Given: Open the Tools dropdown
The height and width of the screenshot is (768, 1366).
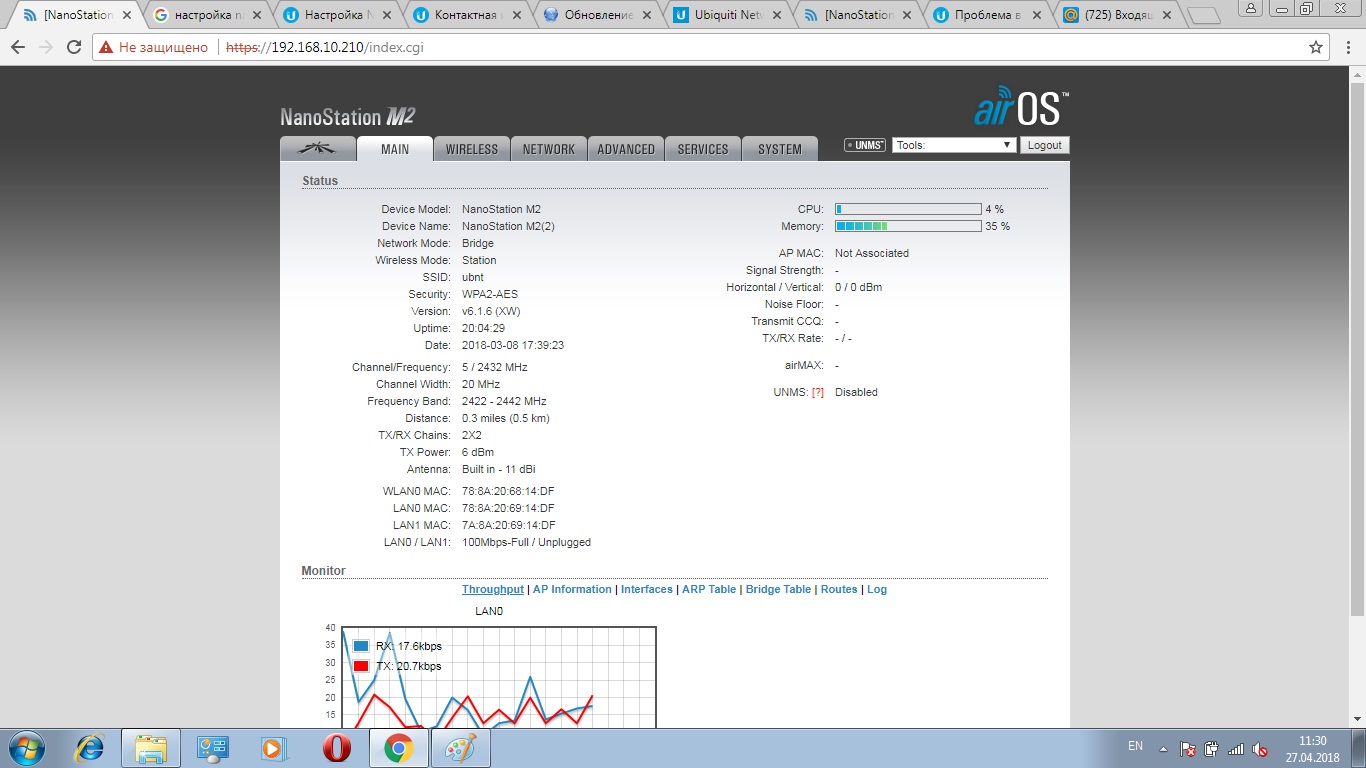Looking at the screenshot, I should tap(954, 145).
